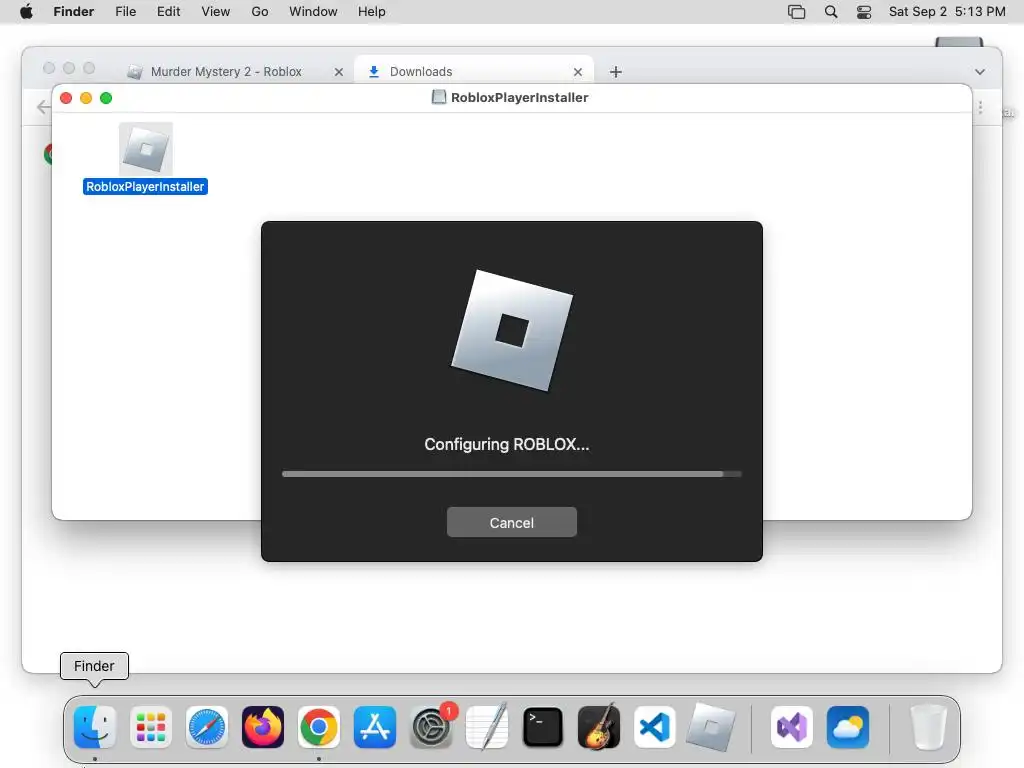Switch to Murder Mystery 2 - Roblox tab

point(226,72)
